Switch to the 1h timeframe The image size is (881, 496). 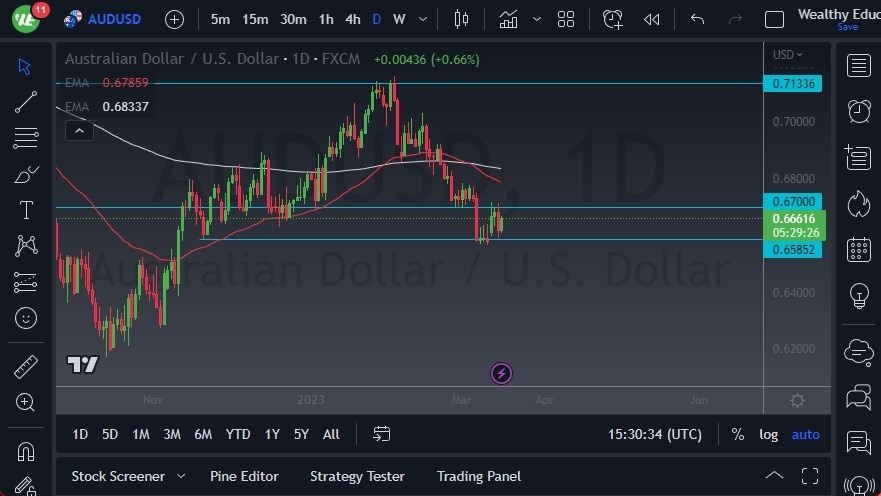point(326,20)
